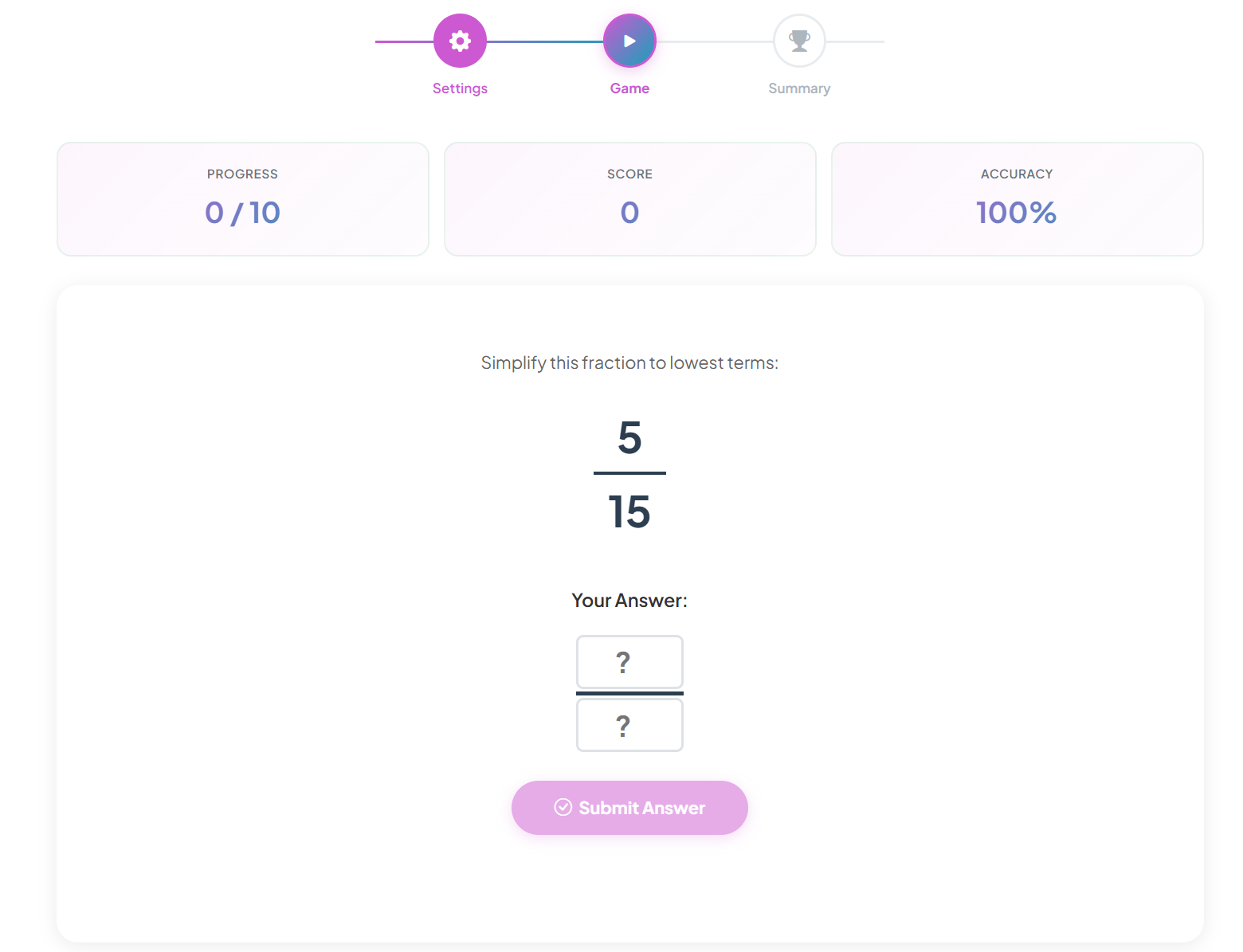Click the 'Your Answer:' label
The image size is (1243, 952).
tap(629, 601)
